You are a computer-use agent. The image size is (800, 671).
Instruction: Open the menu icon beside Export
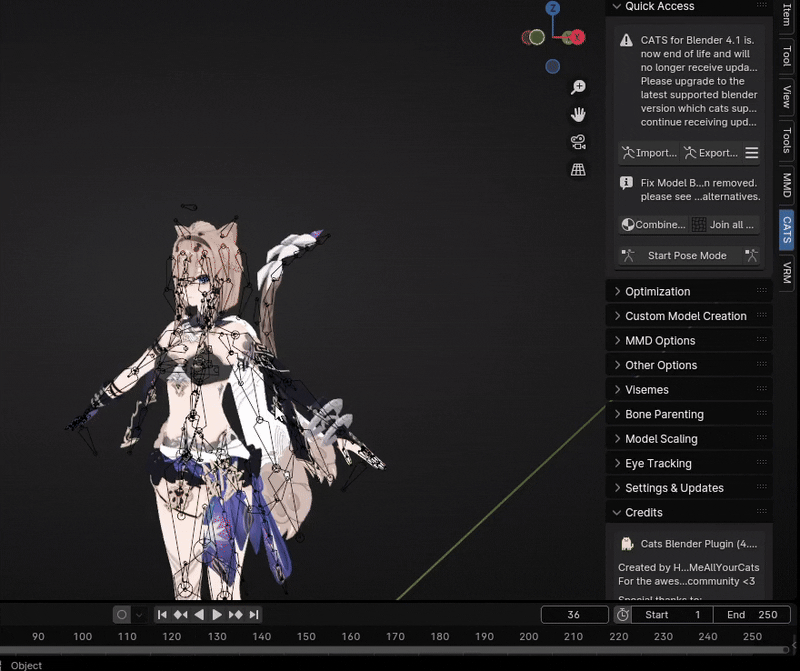(752, 153)
